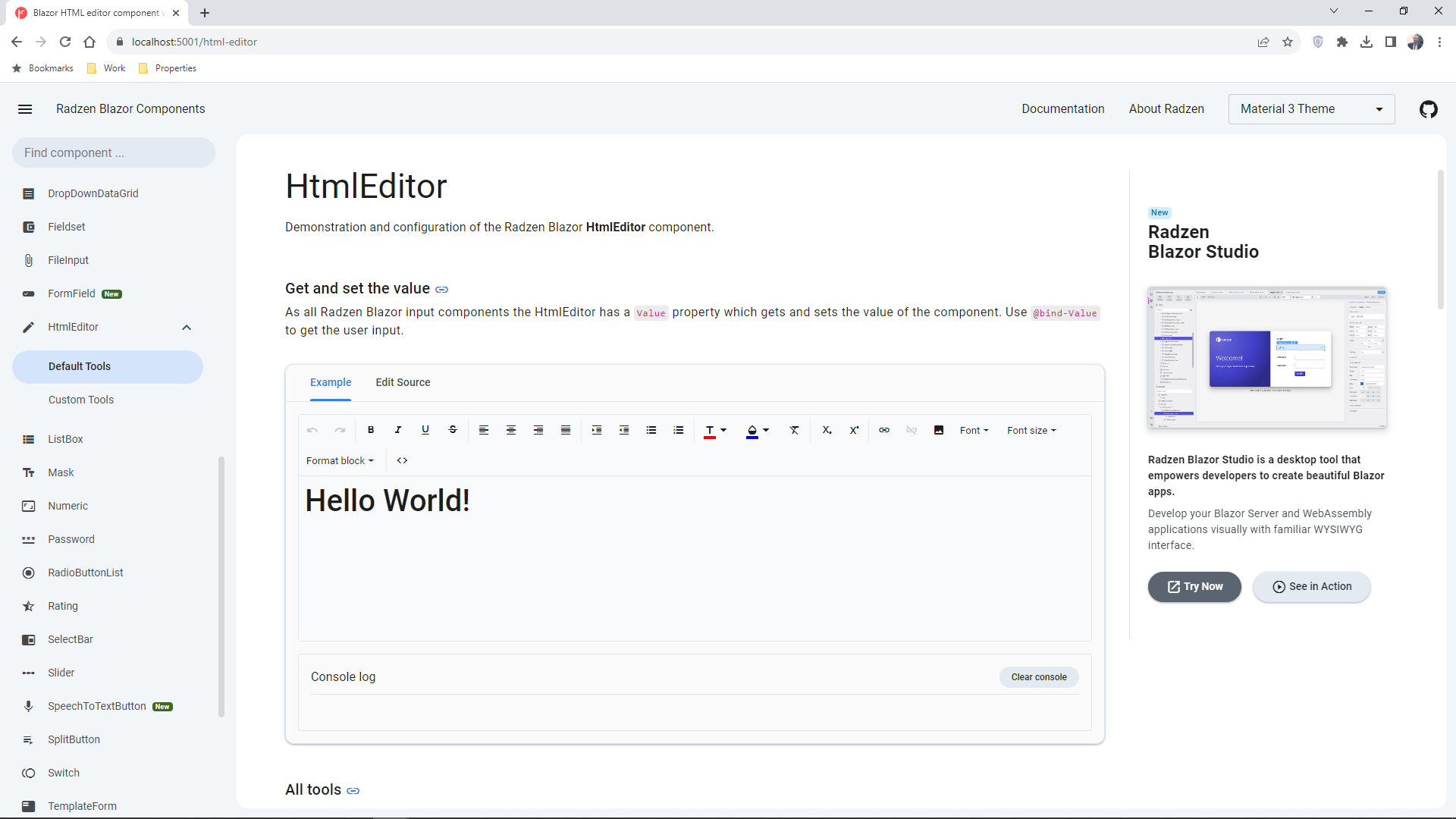The width and height of the screenshot is (1456, 819).
Task: Collapse the HtmlEditor sidebar section
Action: pos(186,327)
